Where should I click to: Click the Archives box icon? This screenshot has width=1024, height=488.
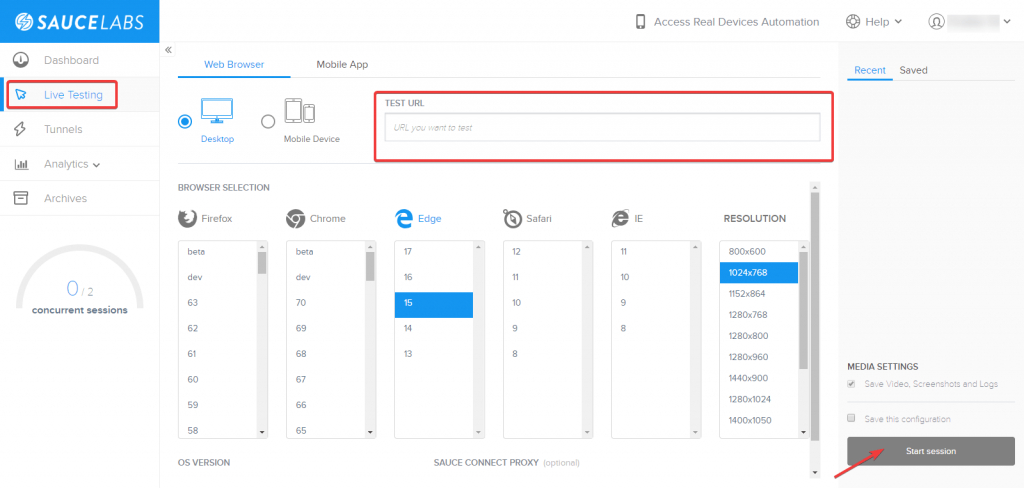[x=20, y=198]
